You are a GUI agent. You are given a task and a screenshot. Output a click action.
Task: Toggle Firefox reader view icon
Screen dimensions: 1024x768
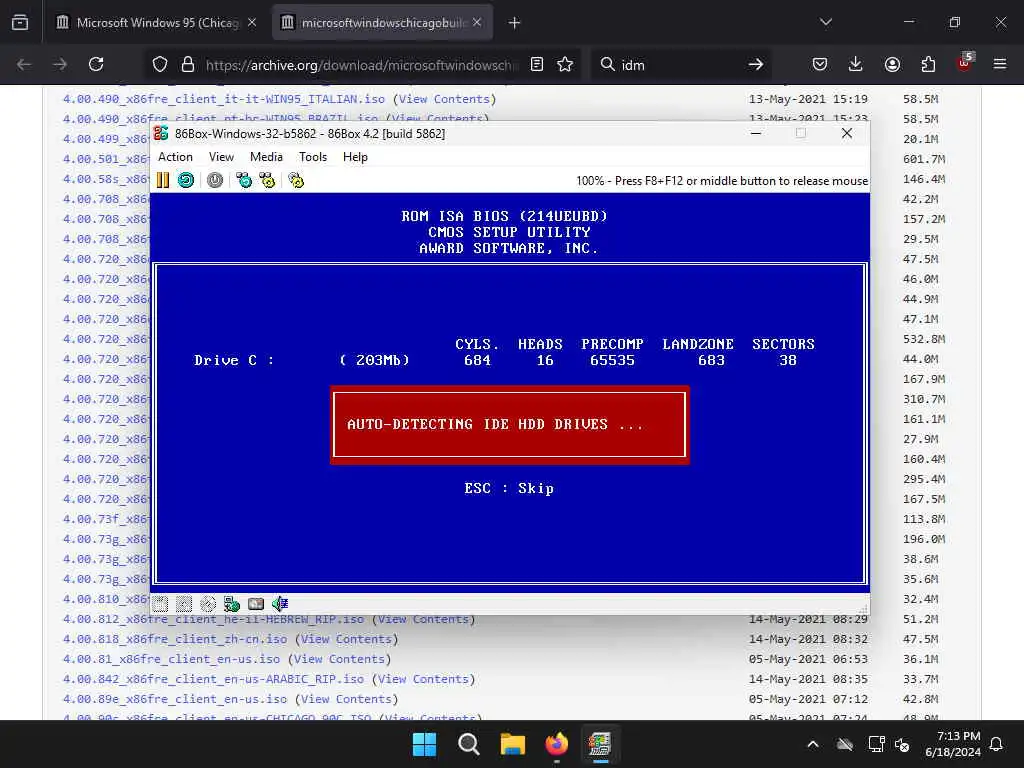pyautogui.click(x=537, y=64)
